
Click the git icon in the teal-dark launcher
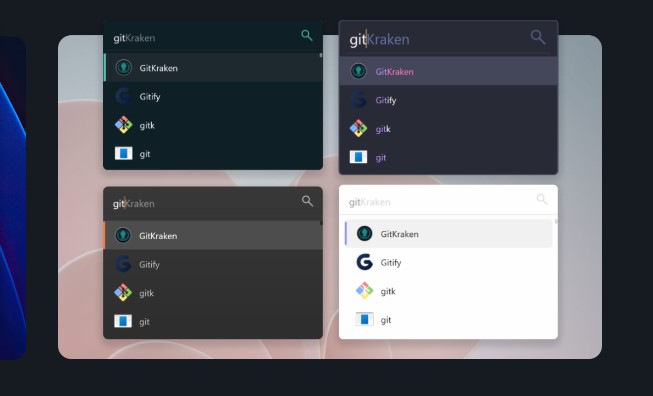point(124,154)
